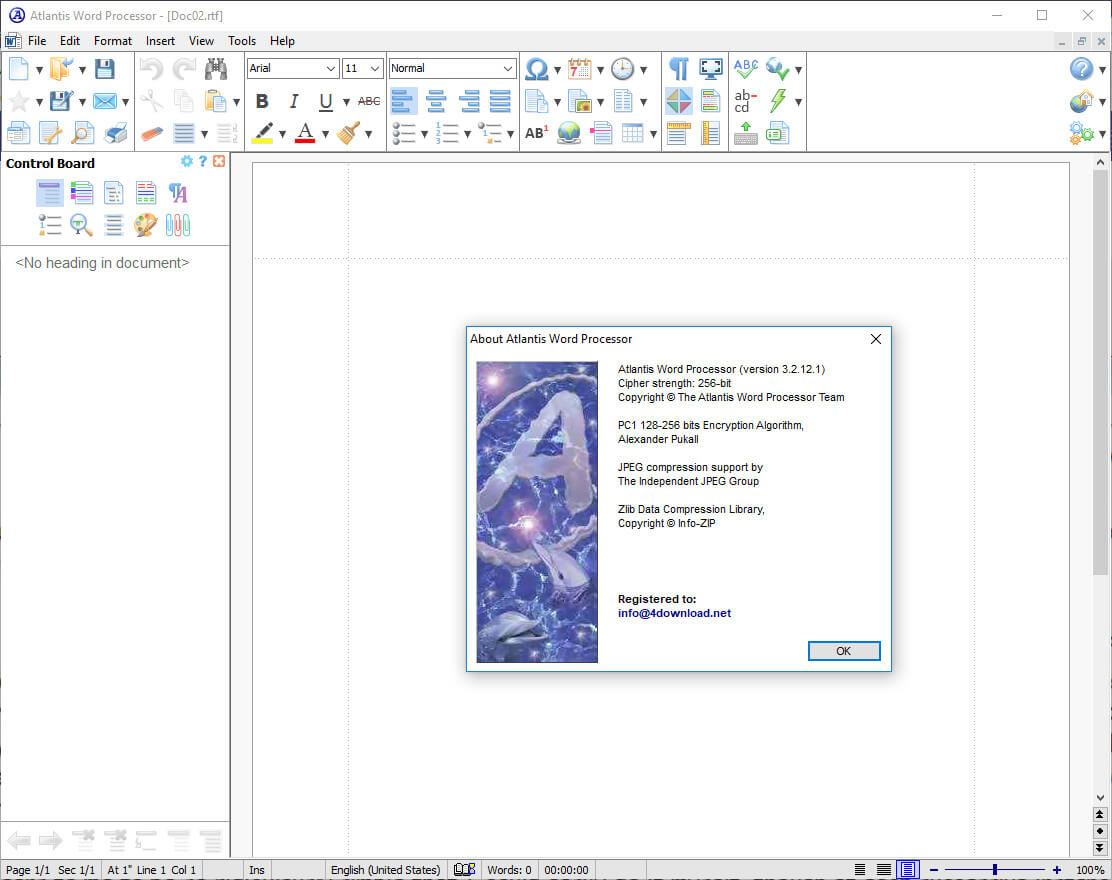The image size is (1112, 880).
Task: Click zoom in plus button
Action: coord(1057,869)
